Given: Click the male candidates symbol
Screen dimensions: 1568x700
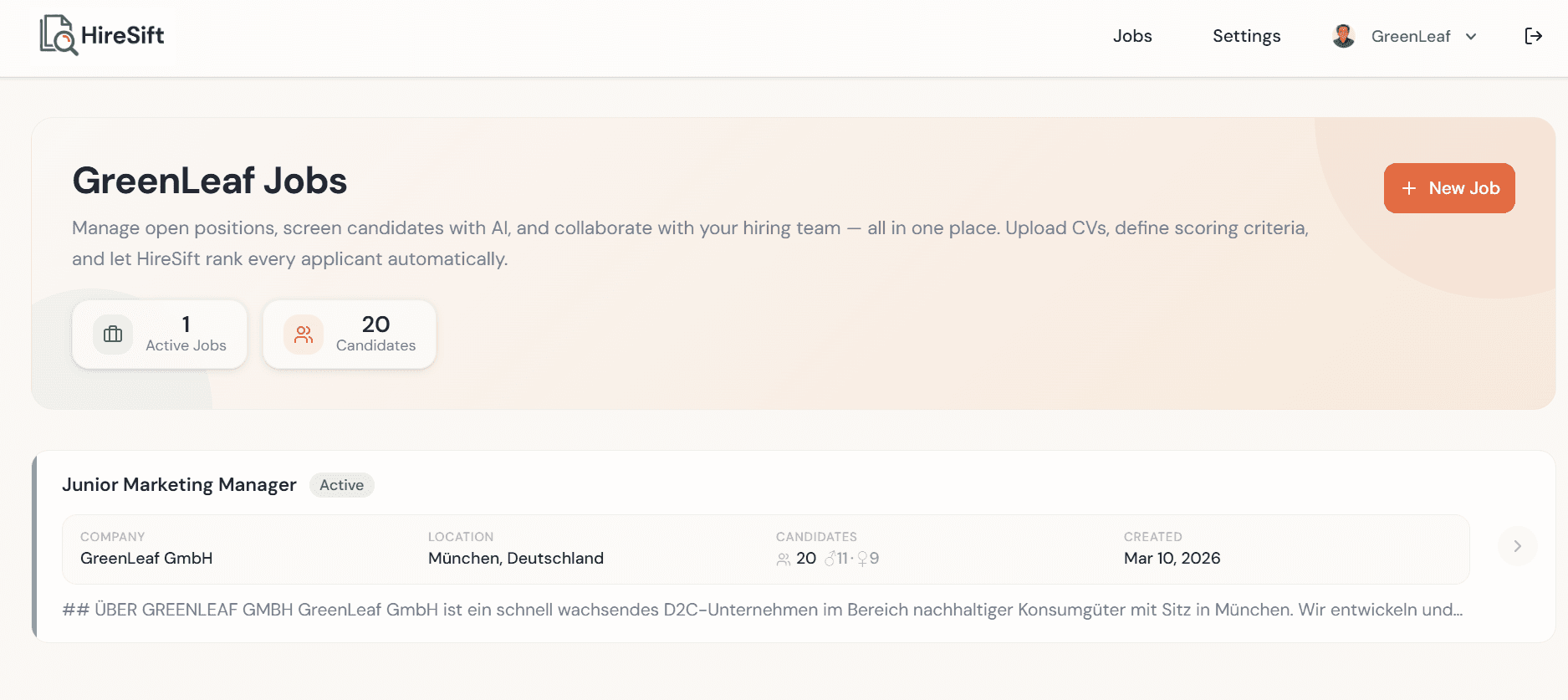Looking at the screenshot, I should pos(830,558).
